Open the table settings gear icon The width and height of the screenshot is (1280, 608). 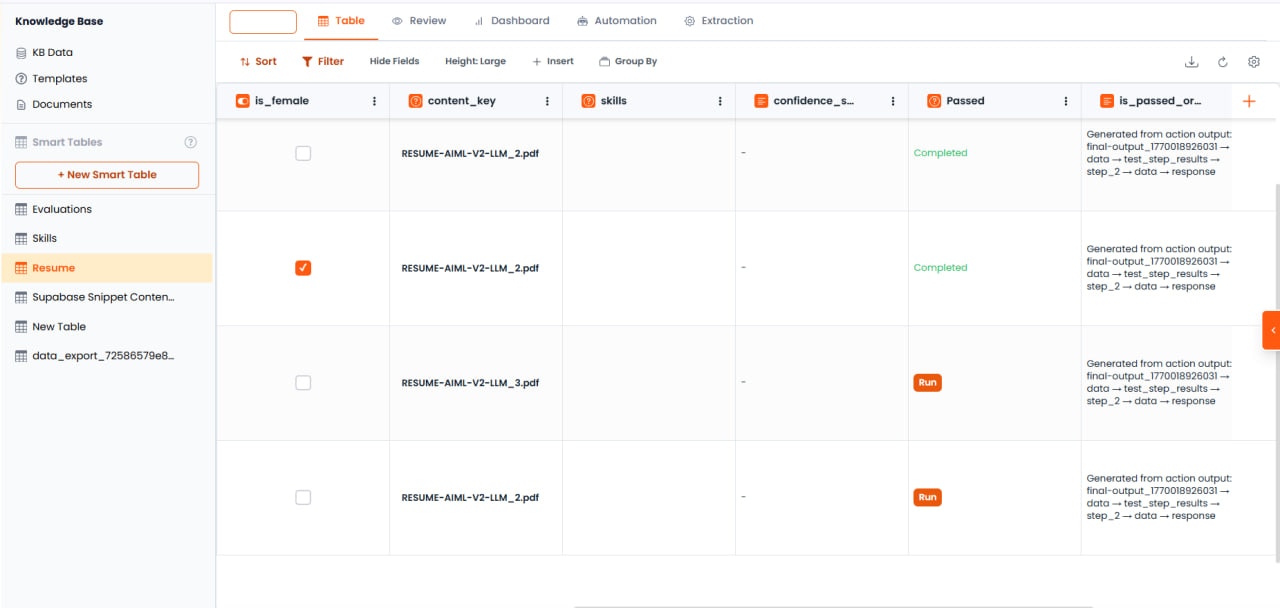[1253, 61]
